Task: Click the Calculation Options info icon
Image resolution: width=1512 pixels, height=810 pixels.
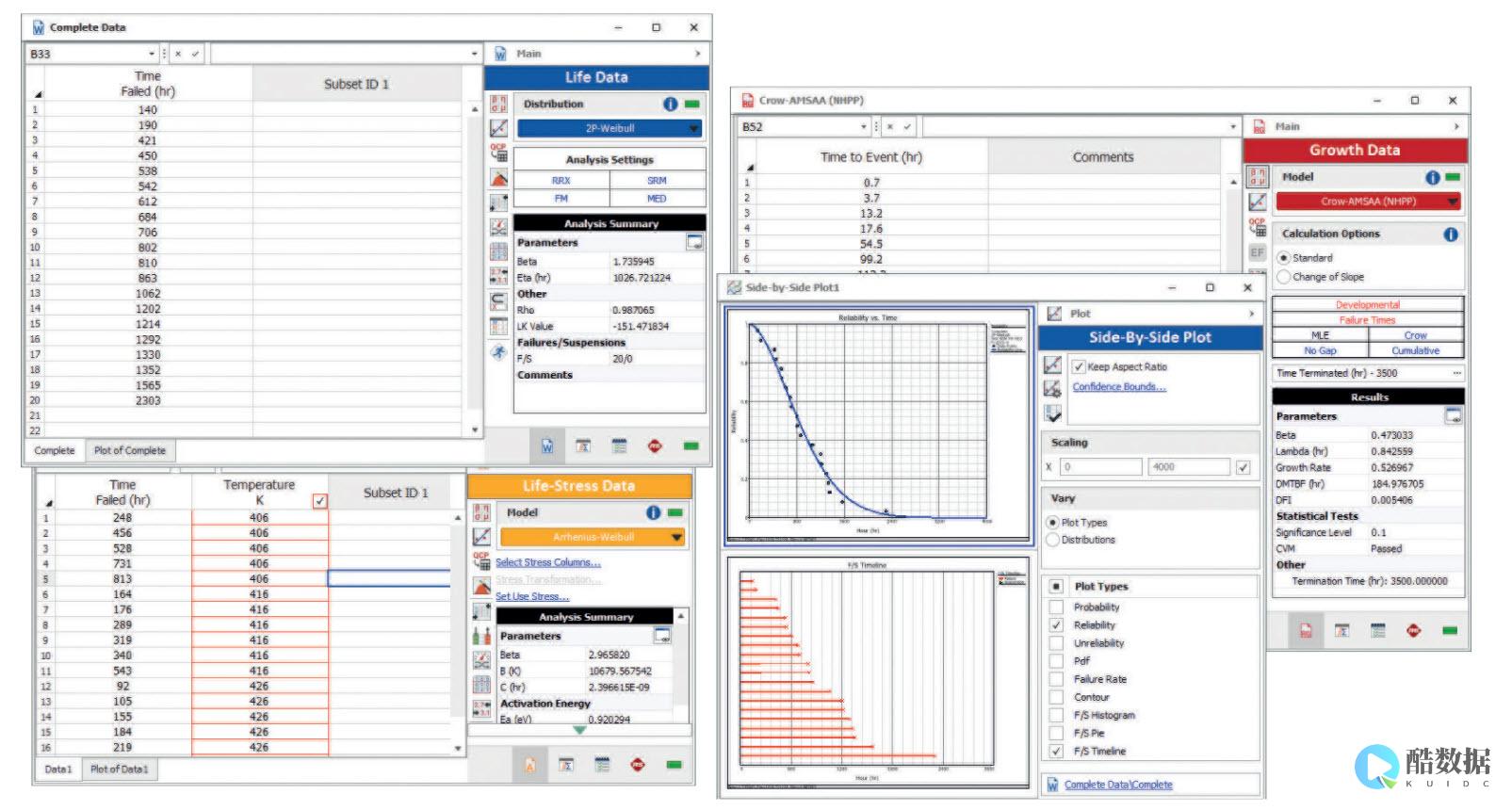Action: (x=1450, y=234)
